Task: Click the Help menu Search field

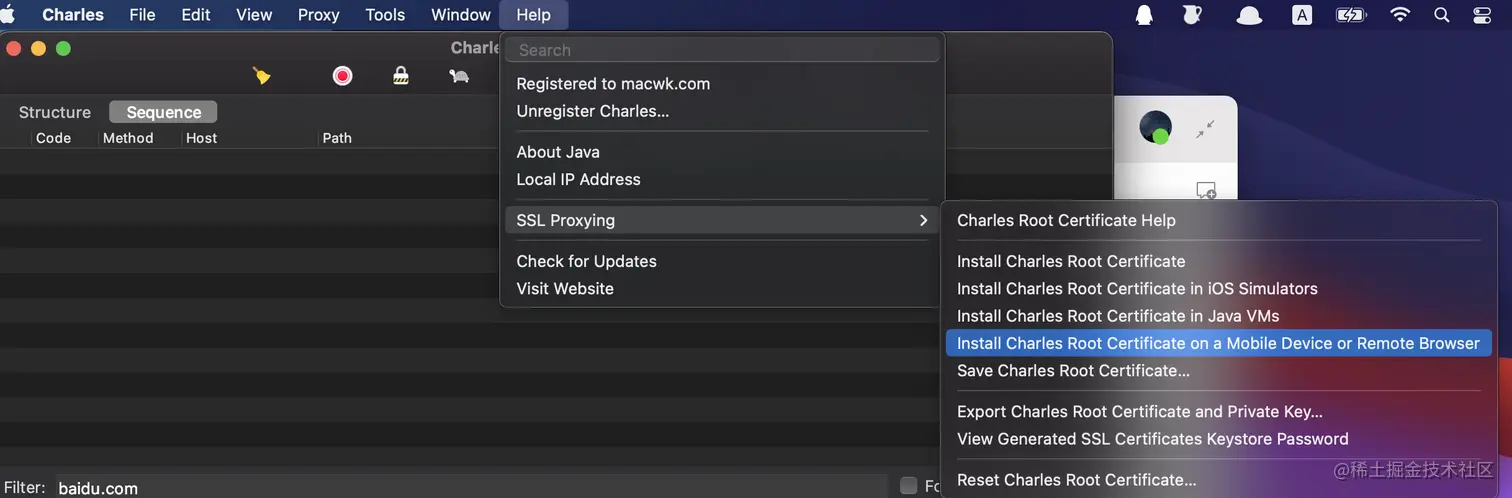Action: pyautogui.click(x=722, y=50)
